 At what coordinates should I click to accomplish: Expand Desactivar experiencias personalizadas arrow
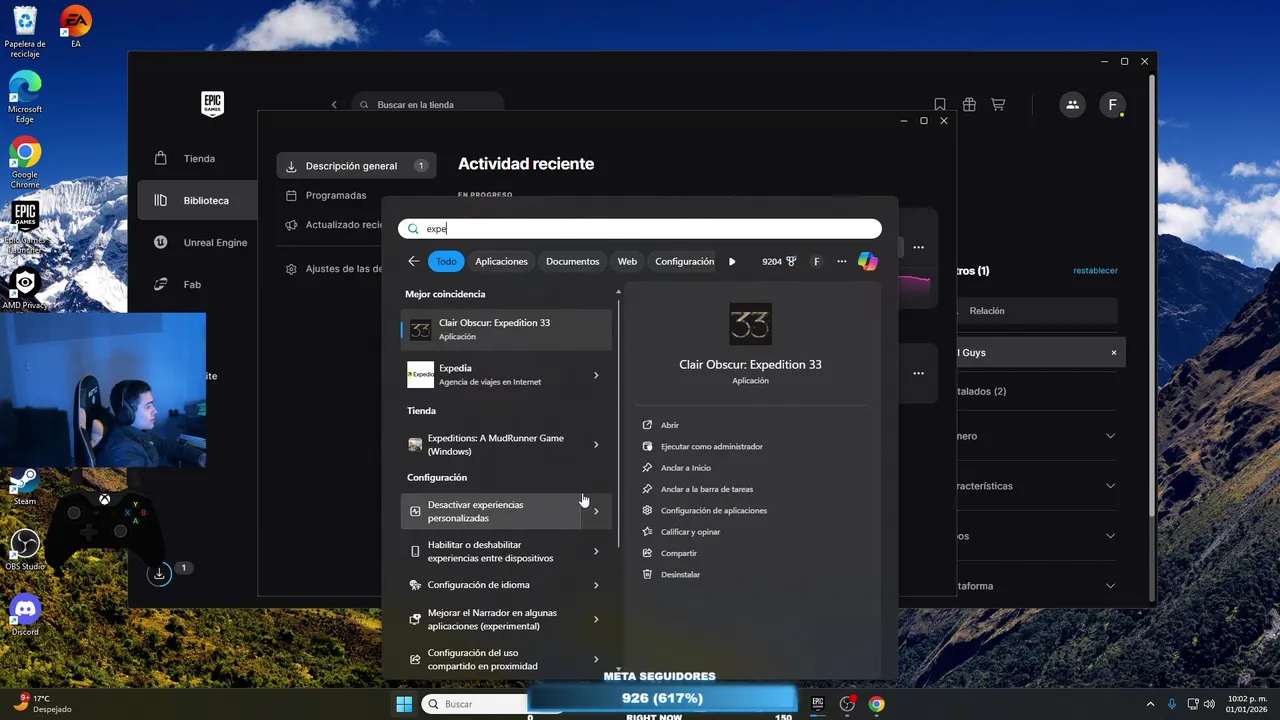pyautogui.click(x=596, y=511)
